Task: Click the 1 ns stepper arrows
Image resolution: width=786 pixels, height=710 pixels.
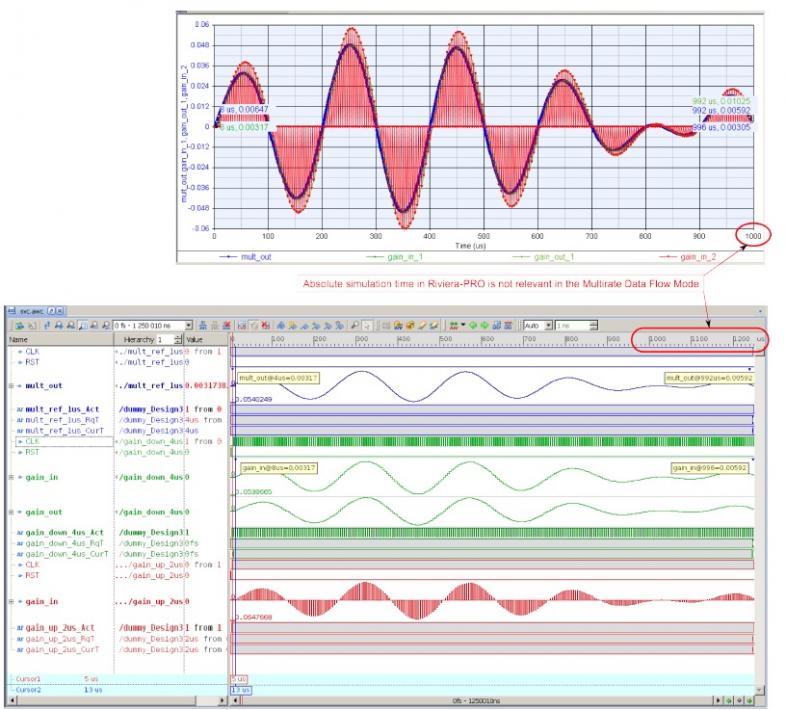Action: pos(594,325)
